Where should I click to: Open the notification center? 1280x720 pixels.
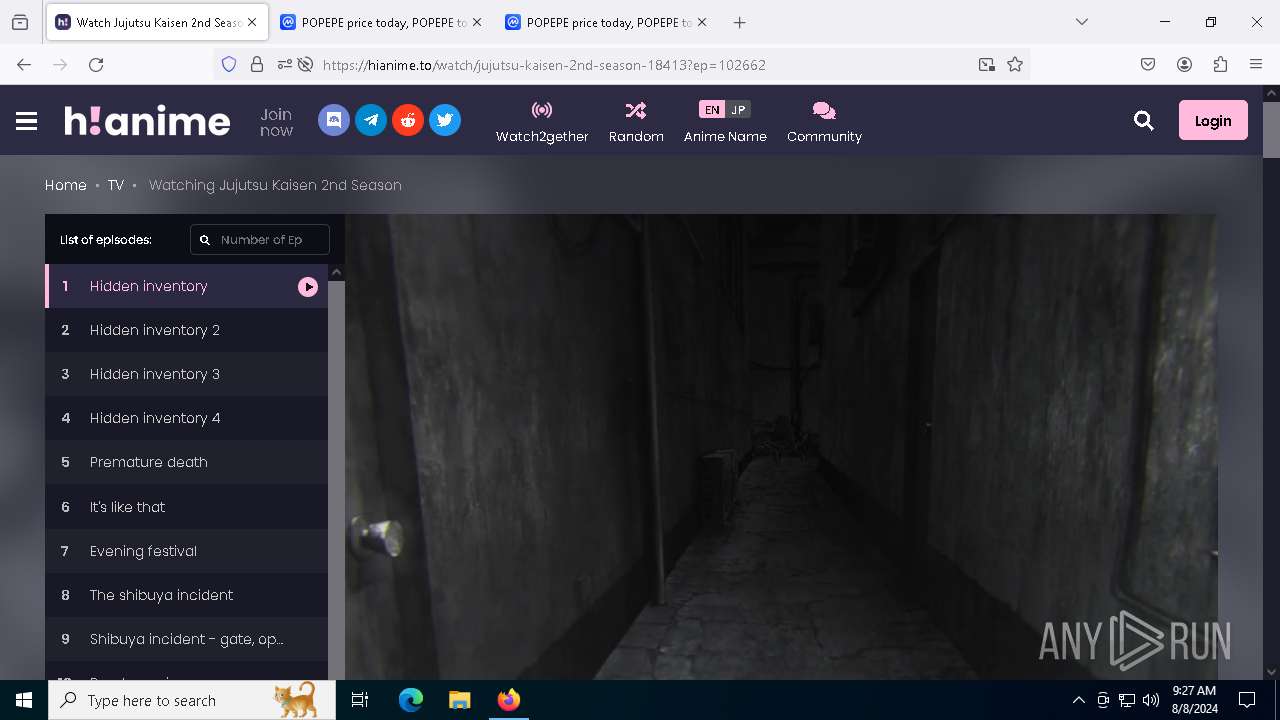[x=1247, y=700]
